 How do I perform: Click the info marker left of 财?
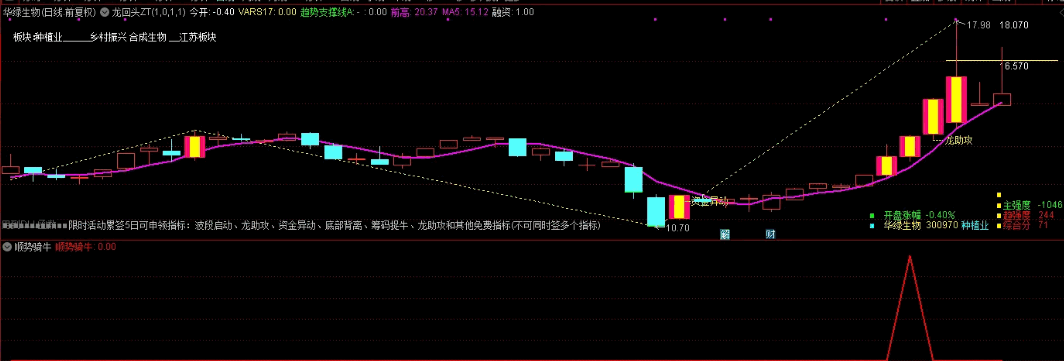pyautogui.click(x=724, y=235)
